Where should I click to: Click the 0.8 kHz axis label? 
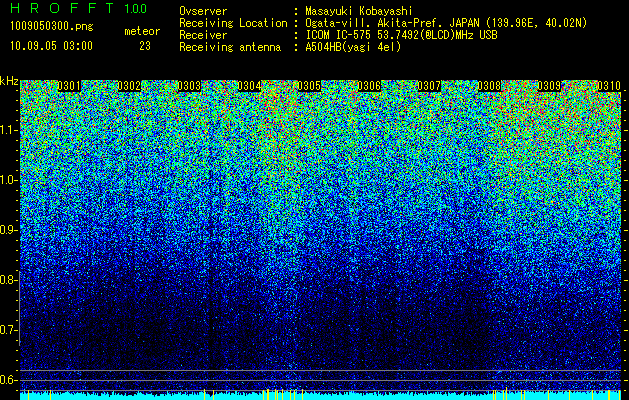tap(8, 280)
